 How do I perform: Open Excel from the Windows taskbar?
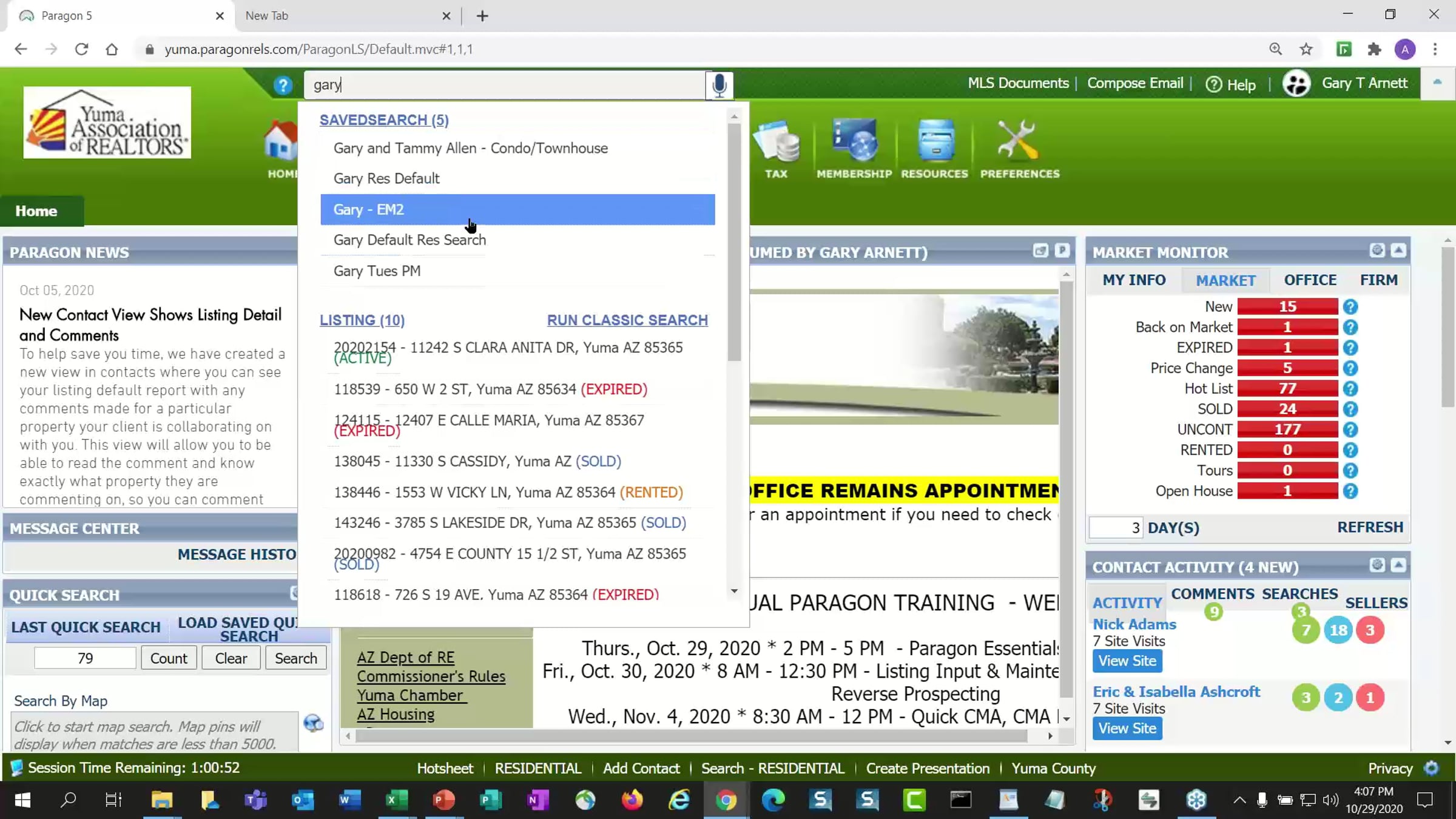coord(396,800)
